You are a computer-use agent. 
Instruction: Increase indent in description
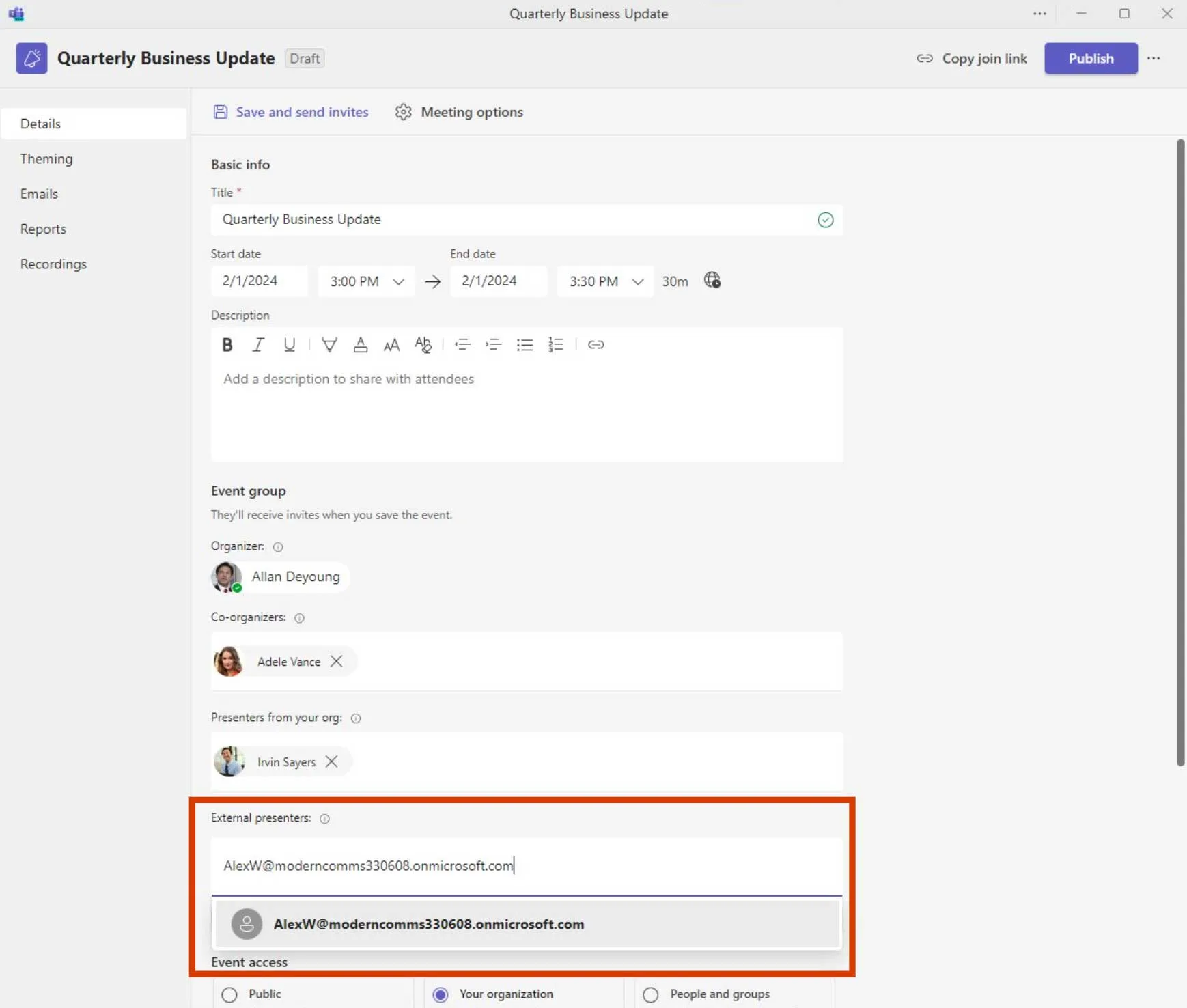click(494, 345)
